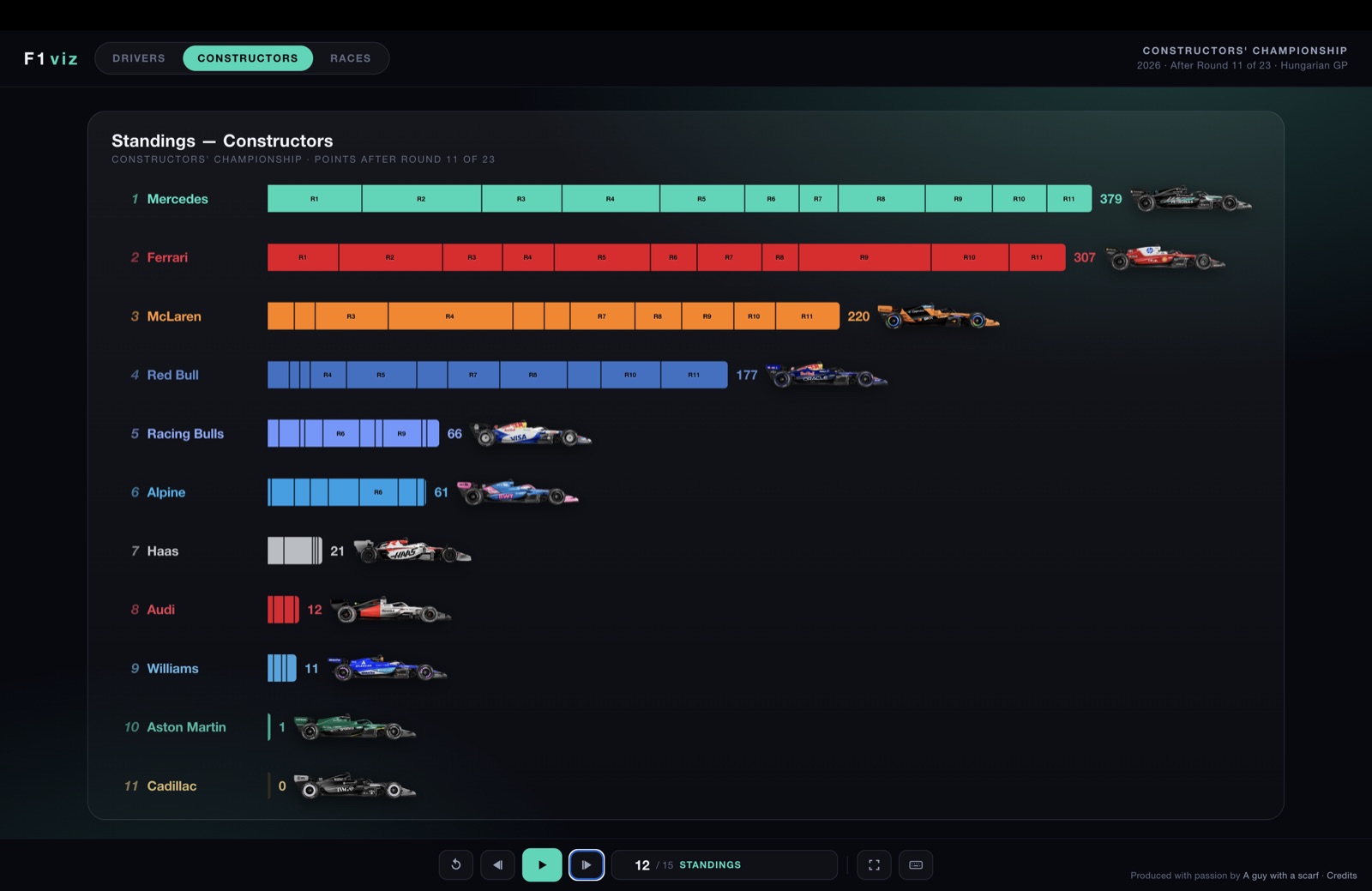
Task: Click the Mercedes team name
Action: pos(178,199)
